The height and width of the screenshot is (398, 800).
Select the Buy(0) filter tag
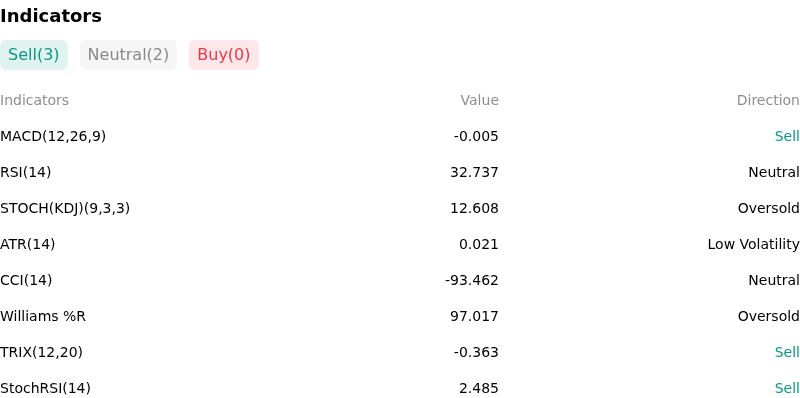click(x=224, y=55)
